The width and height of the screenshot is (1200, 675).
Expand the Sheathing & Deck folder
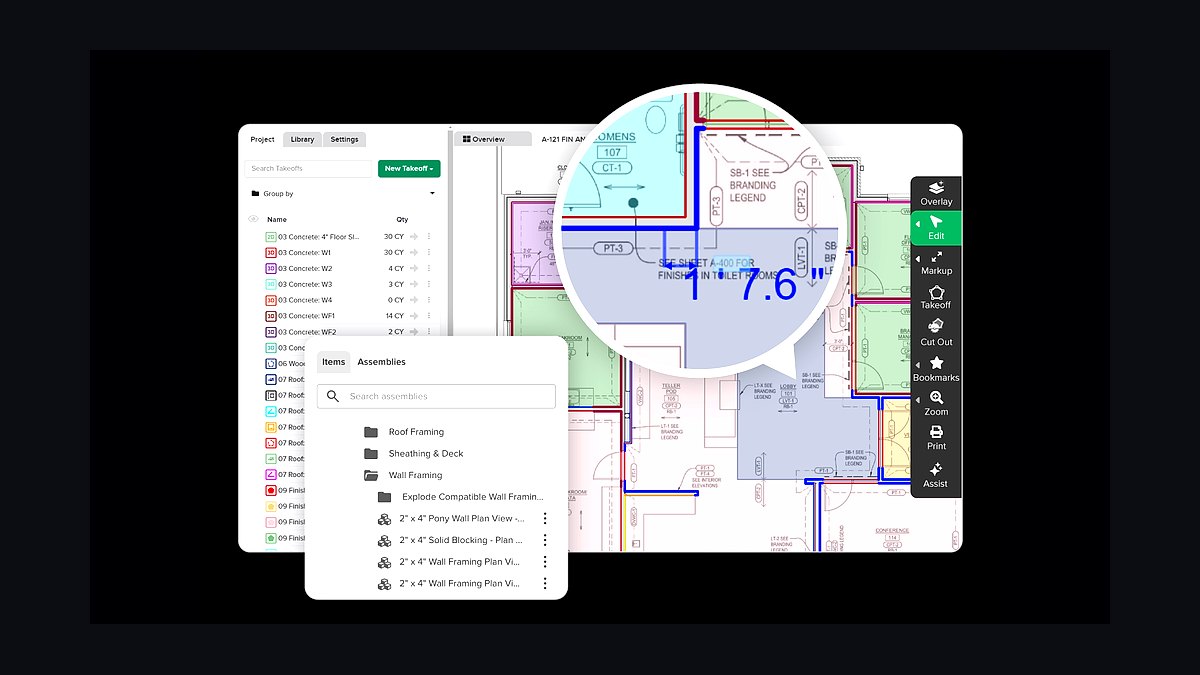371,453
